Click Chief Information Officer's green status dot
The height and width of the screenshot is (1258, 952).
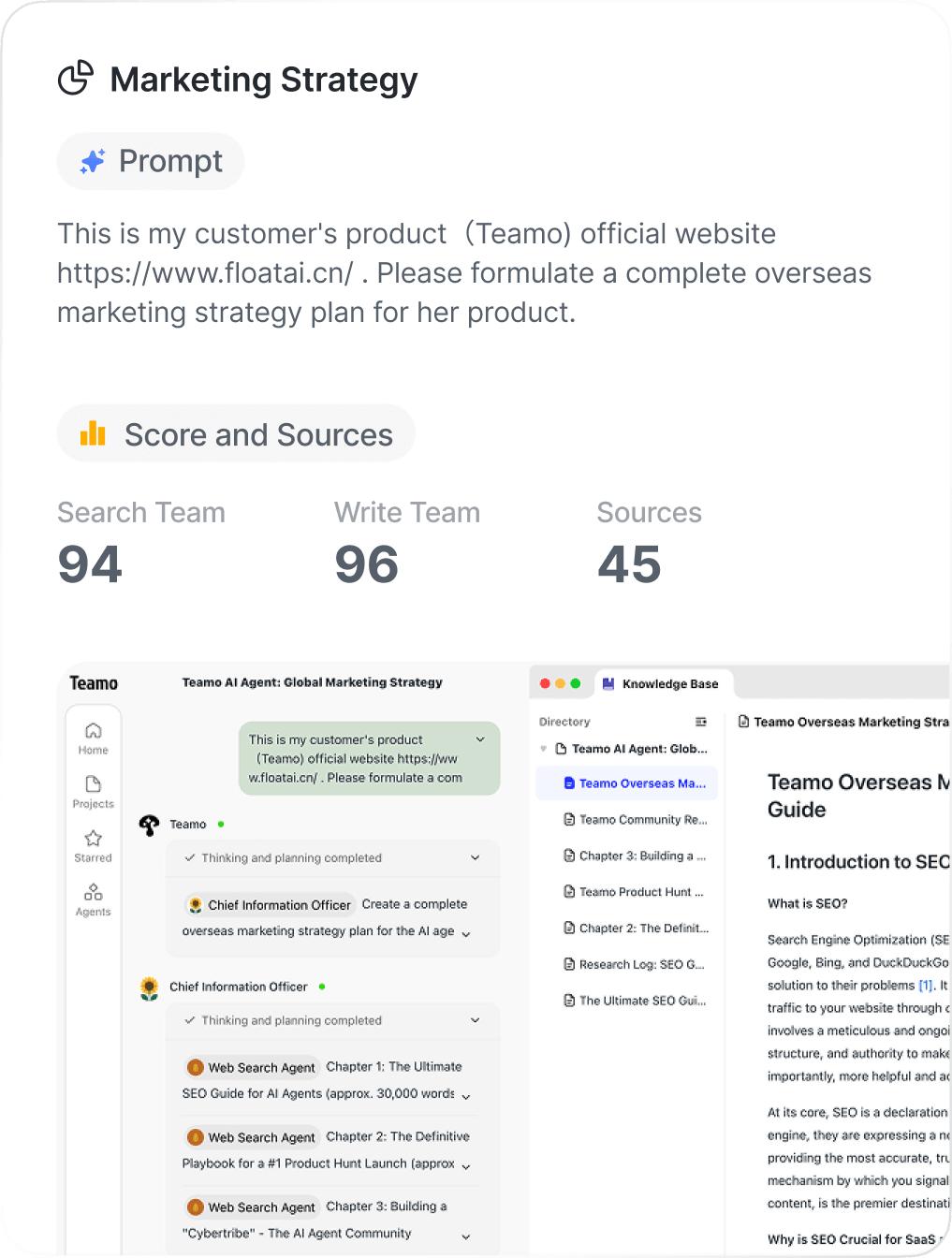coord(322,987)
